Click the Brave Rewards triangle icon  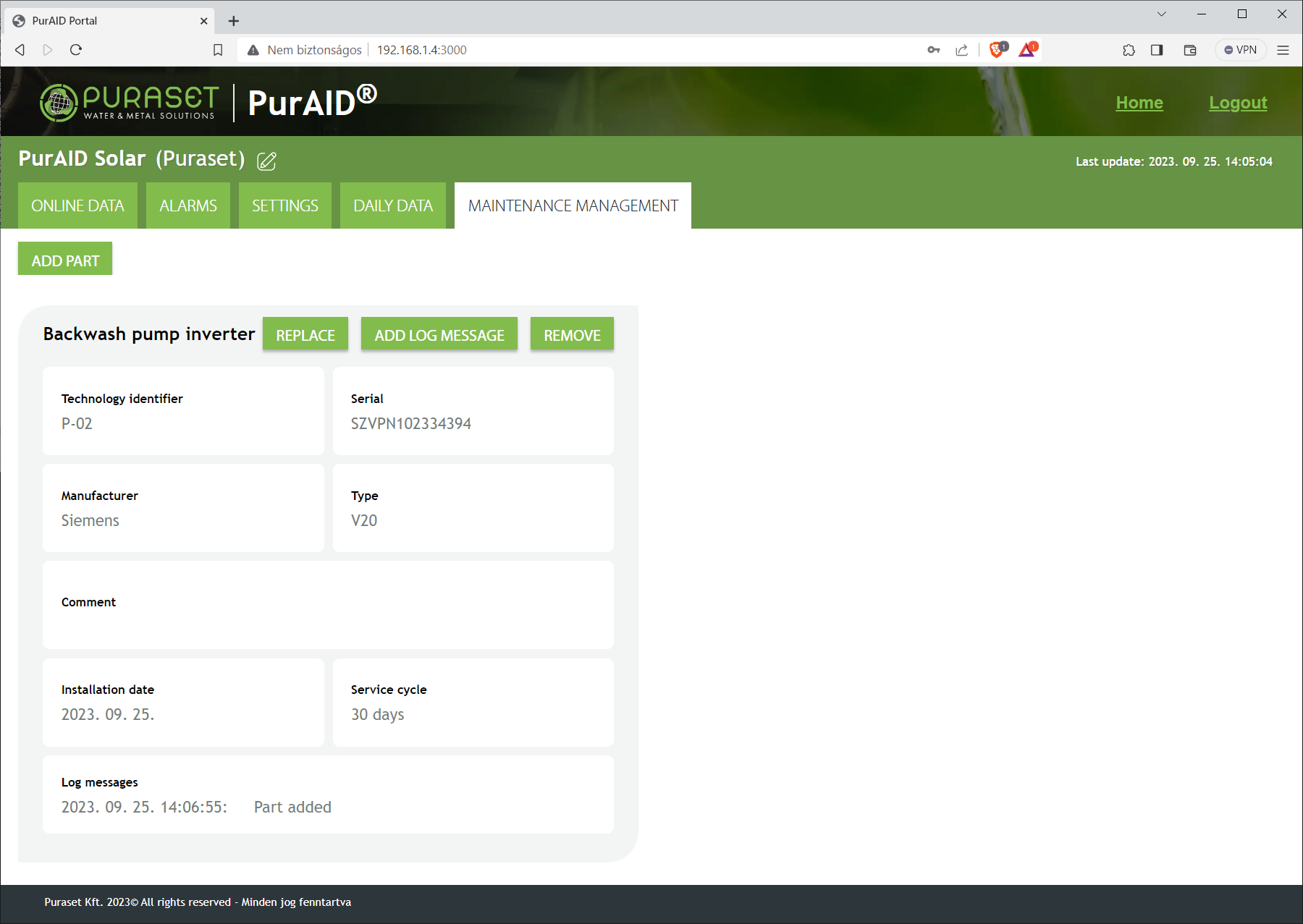point(1027,50)
